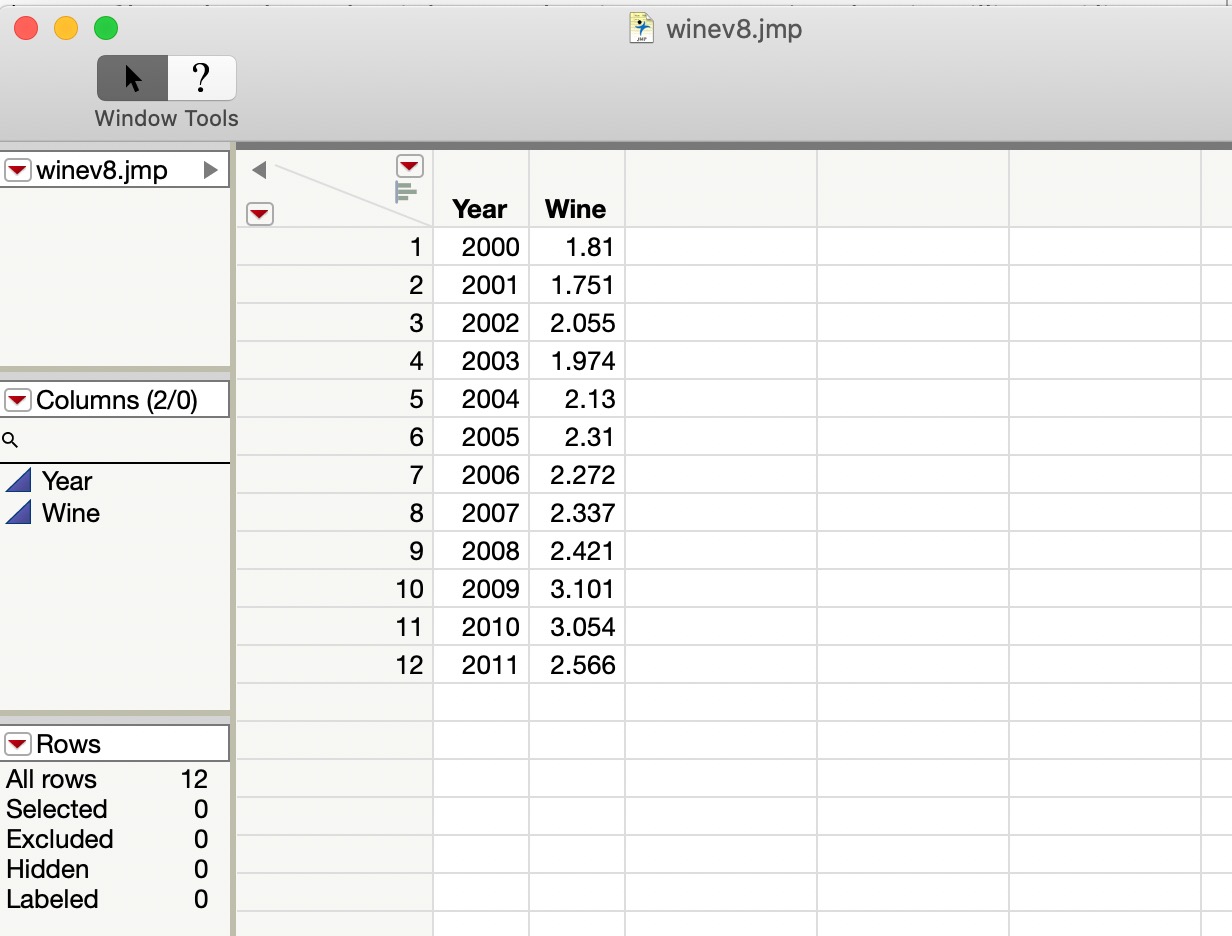Click the Wine cell 2.337

pos(577,513)
